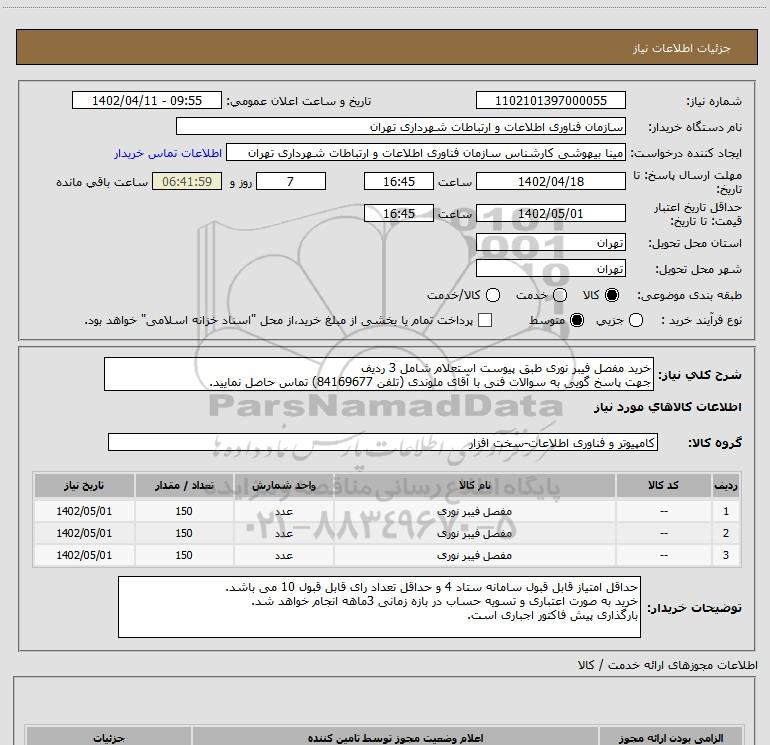Click response deadline date 1402/04/18
Image resolution: width=770 pixels, height=745 pixels.
tap(550, 181)
